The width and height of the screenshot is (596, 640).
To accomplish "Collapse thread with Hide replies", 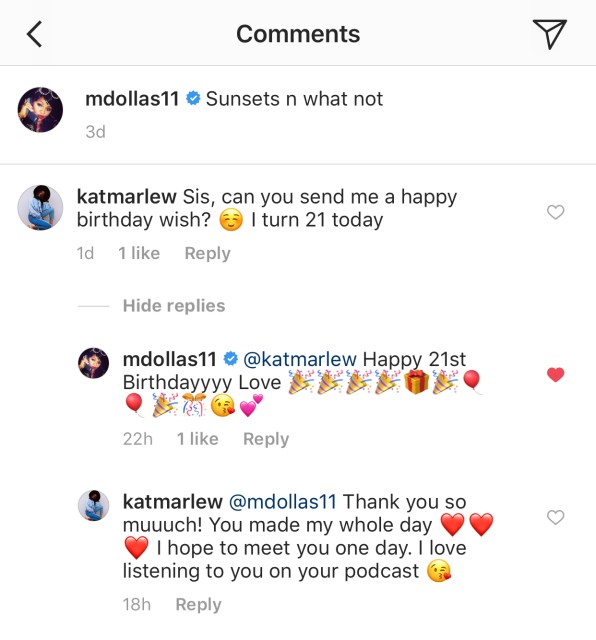I will pyautogui.click(x=174, y=306).
